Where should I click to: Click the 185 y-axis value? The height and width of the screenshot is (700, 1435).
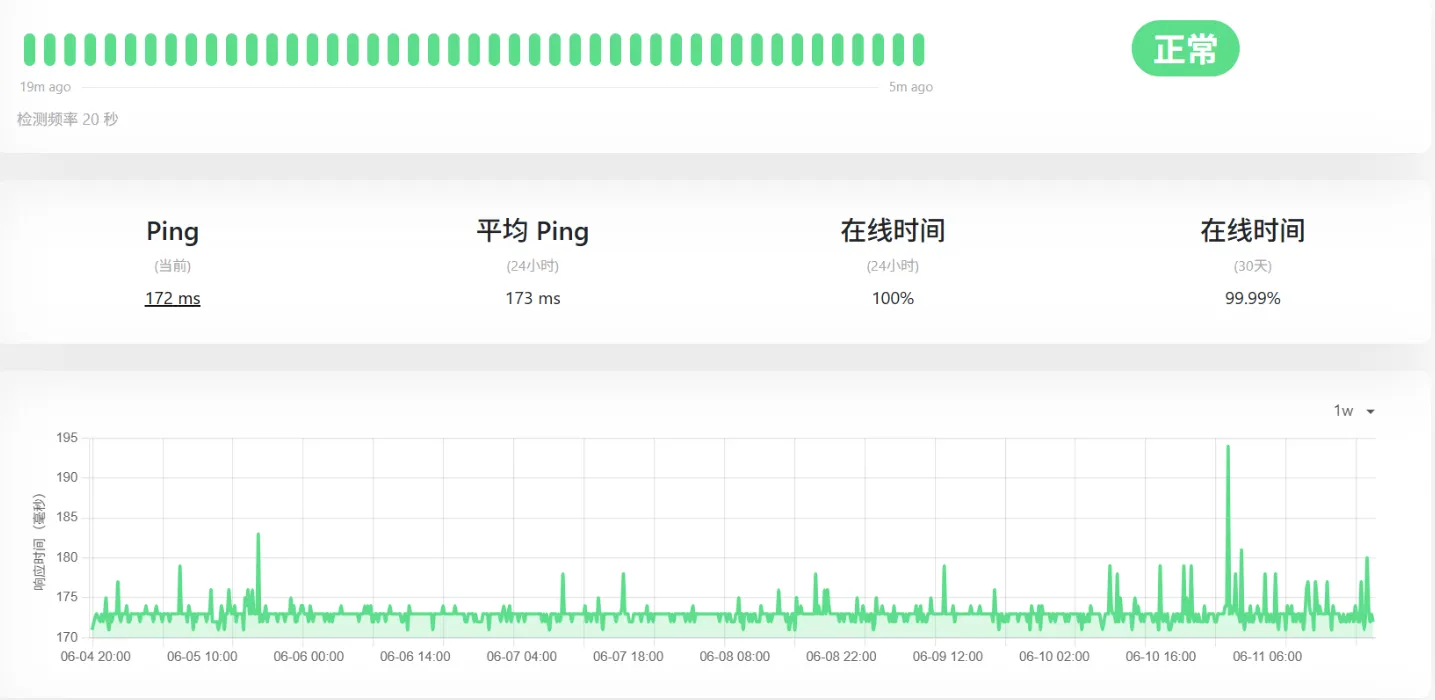pyautogui.click(x=68, y=518)
